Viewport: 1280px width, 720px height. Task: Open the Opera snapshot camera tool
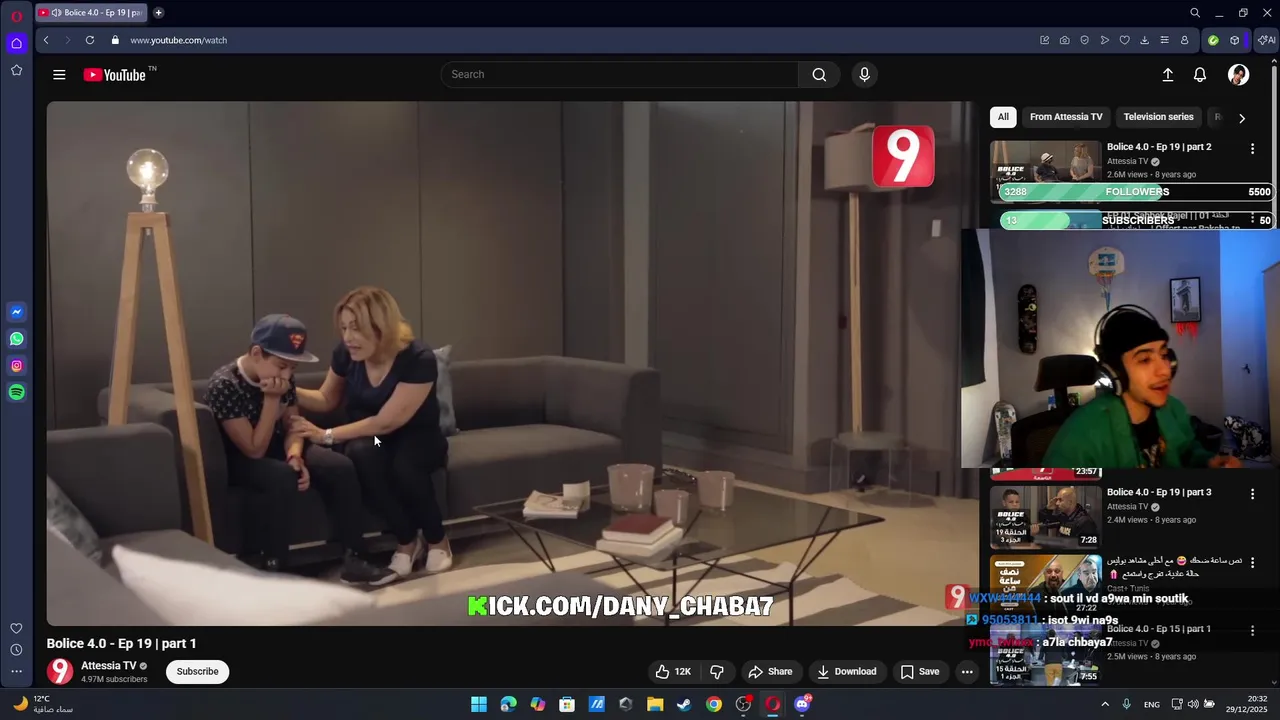(1064, 40)
